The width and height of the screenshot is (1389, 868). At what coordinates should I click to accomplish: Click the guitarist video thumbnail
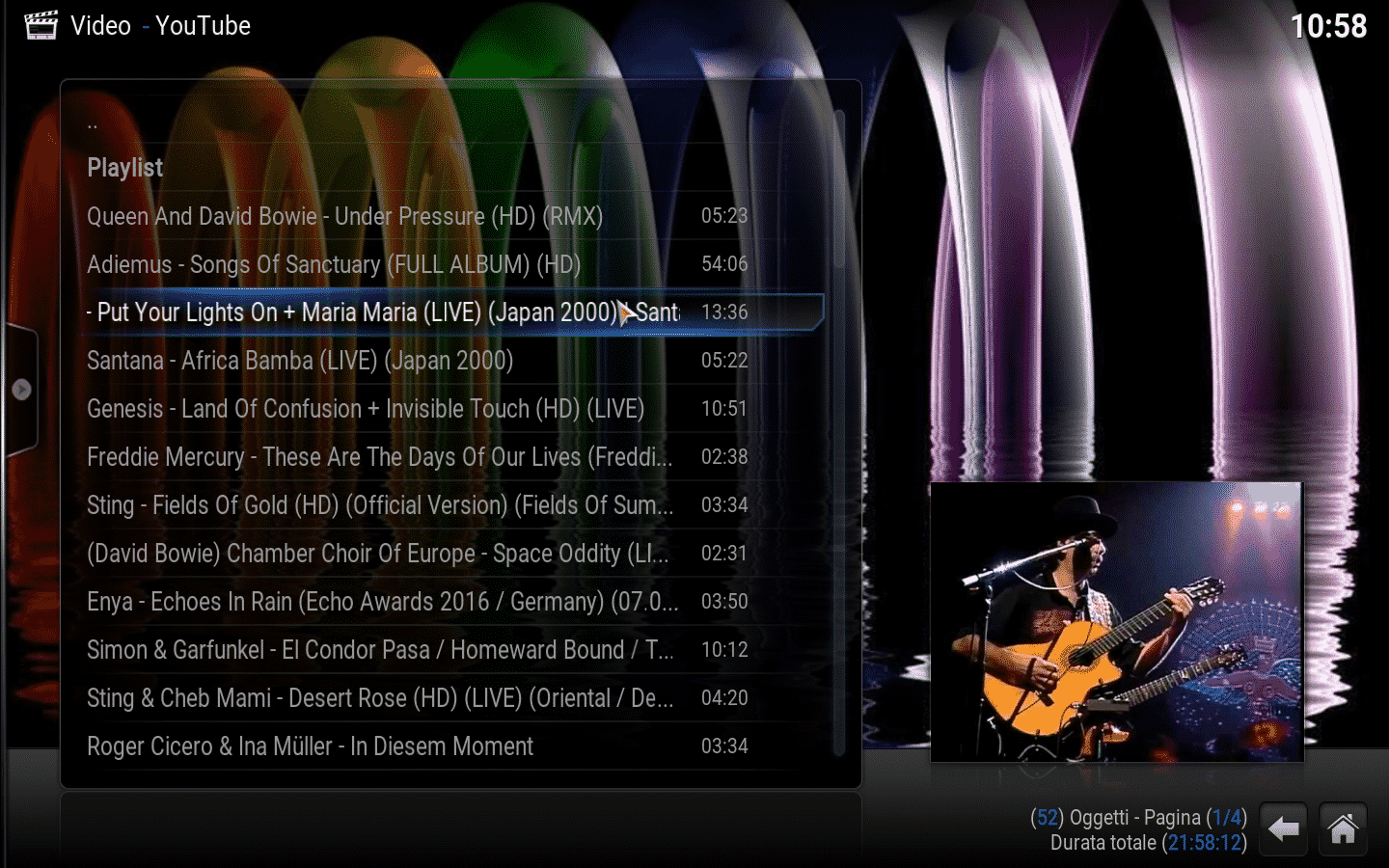pos(1116,622)
